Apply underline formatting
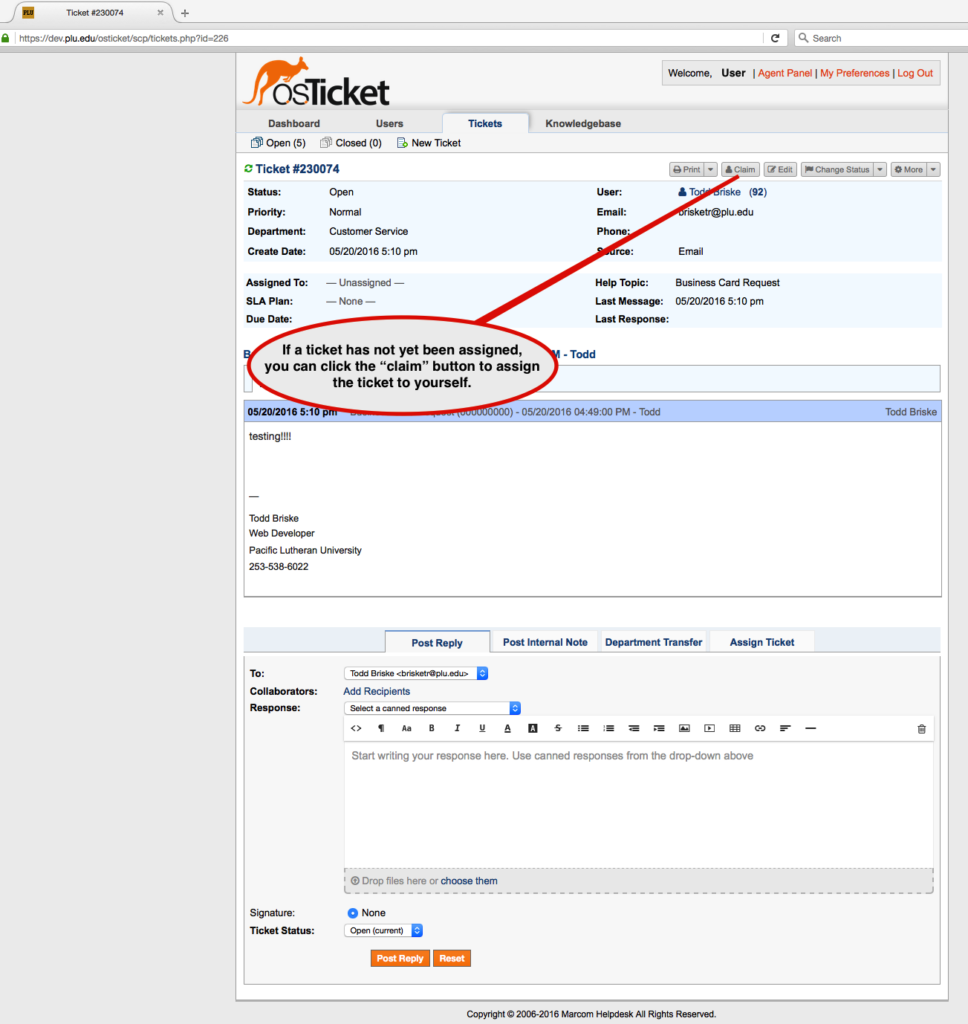This screenshot has height=1024, width=968. [482, 728]
